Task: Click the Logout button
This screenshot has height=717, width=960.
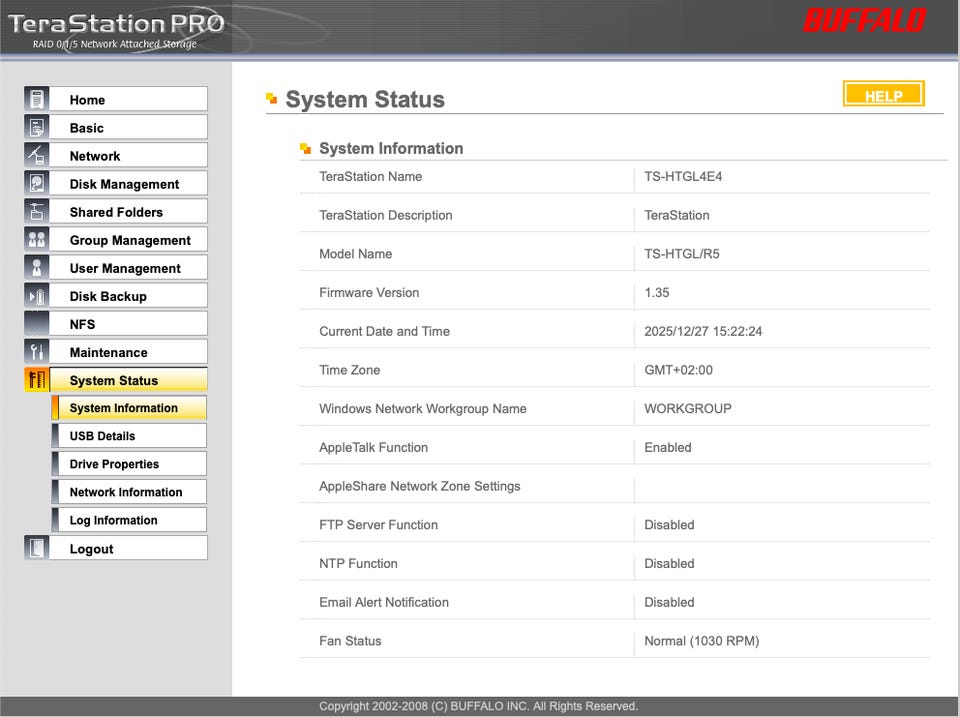Action: pyautogui.click(x=128, y=549)
